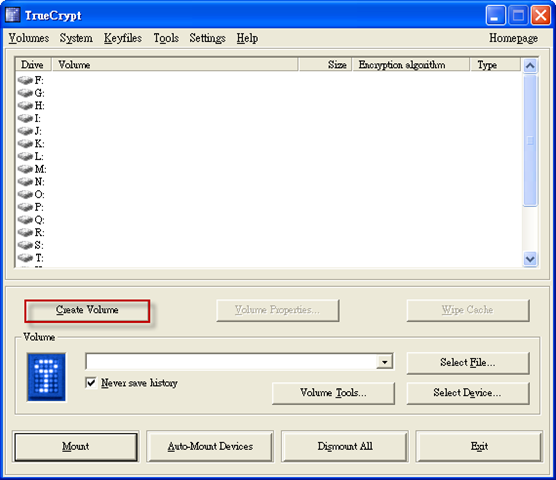Viewport: 556px width, 480px height.
Task: Select the J: drive icon
Action: (x=25, y=131)
